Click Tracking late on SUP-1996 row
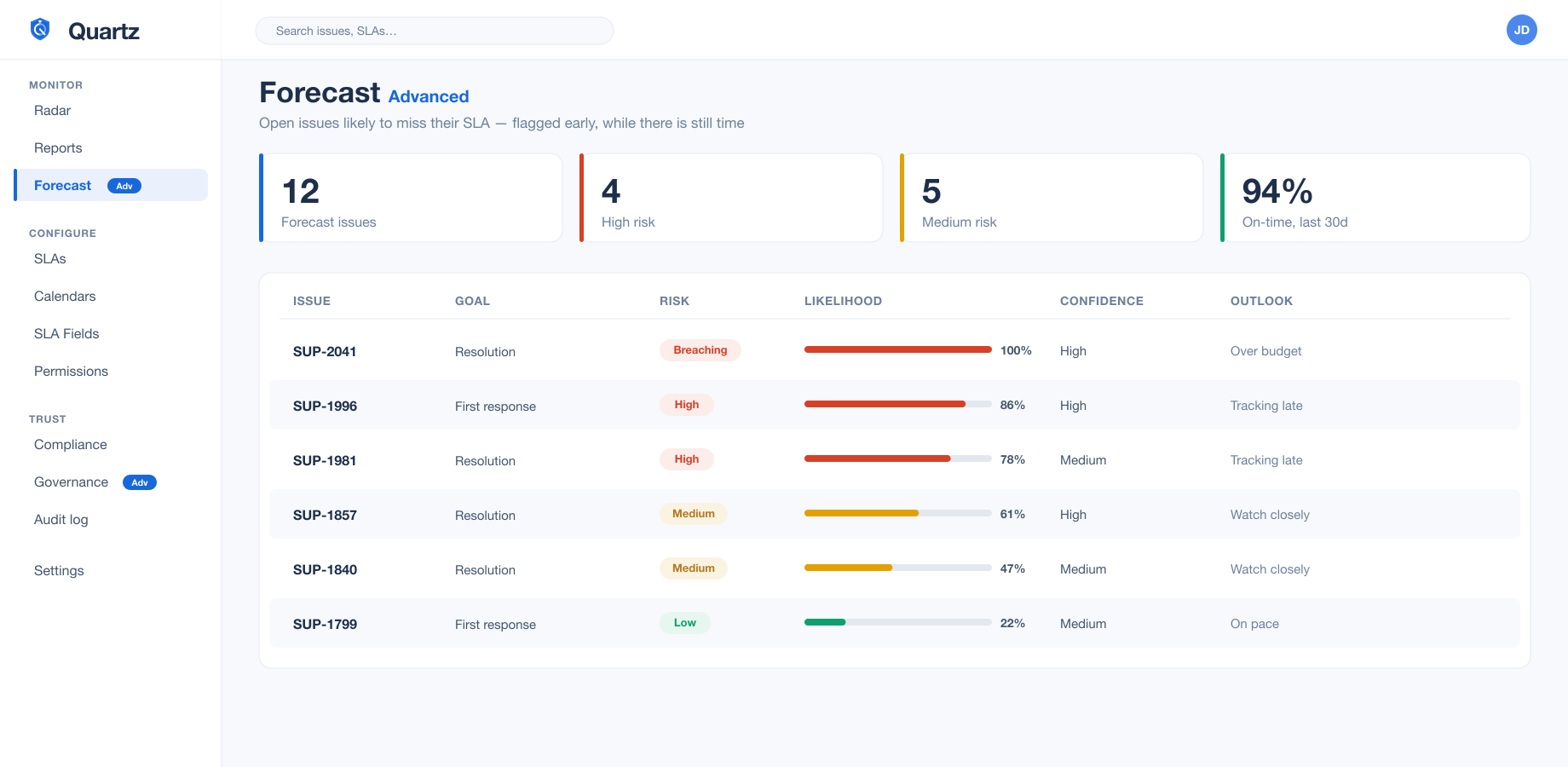The image size is (1568, 767). [x=1266, y=406]
